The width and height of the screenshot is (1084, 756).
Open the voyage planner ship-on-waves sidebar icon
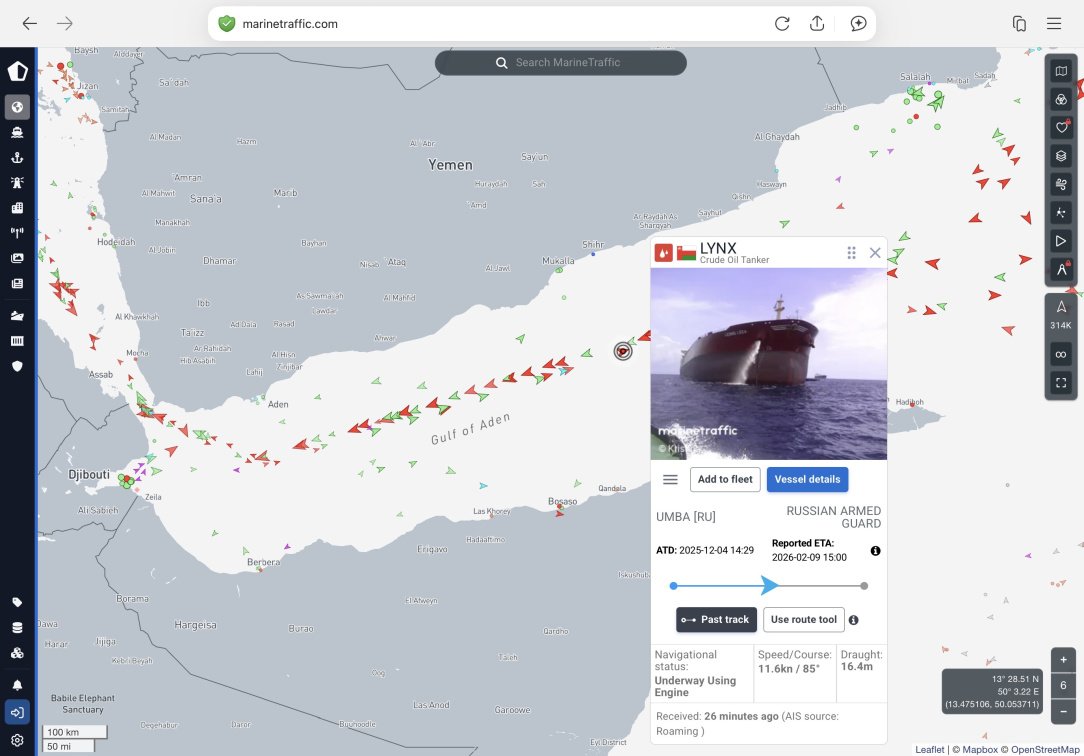(x=17, y=316)
